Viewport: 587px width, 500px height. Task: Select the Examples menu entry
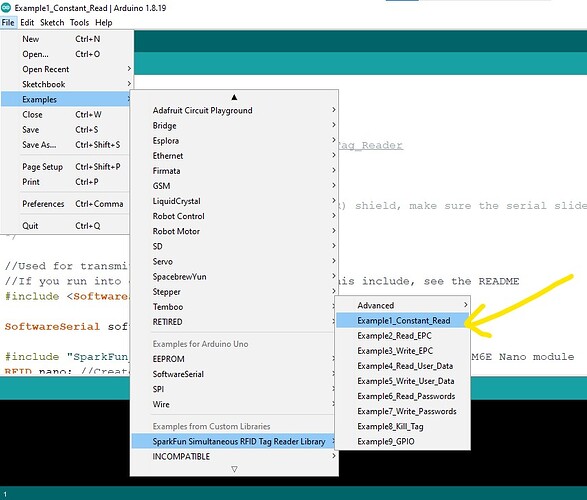pyautogui.click(x=66, y=99)
